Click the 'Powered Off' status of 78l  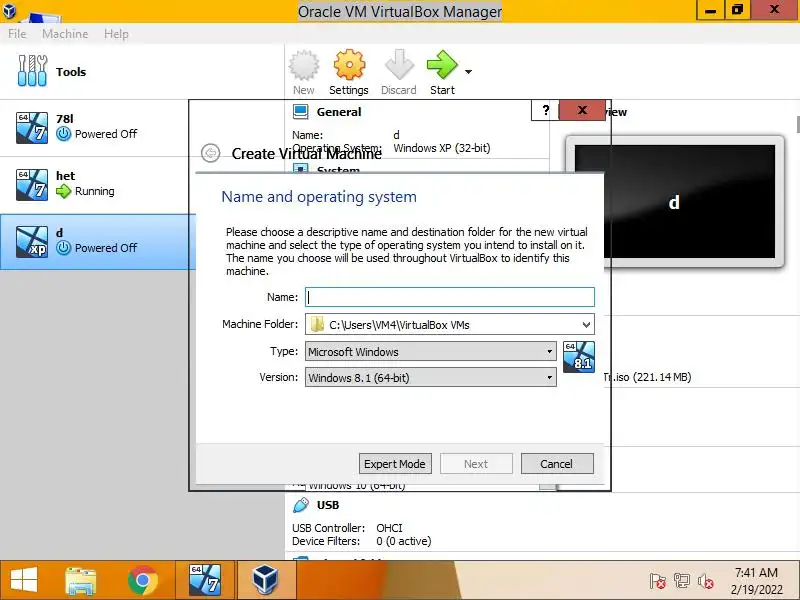pos(106,134)
